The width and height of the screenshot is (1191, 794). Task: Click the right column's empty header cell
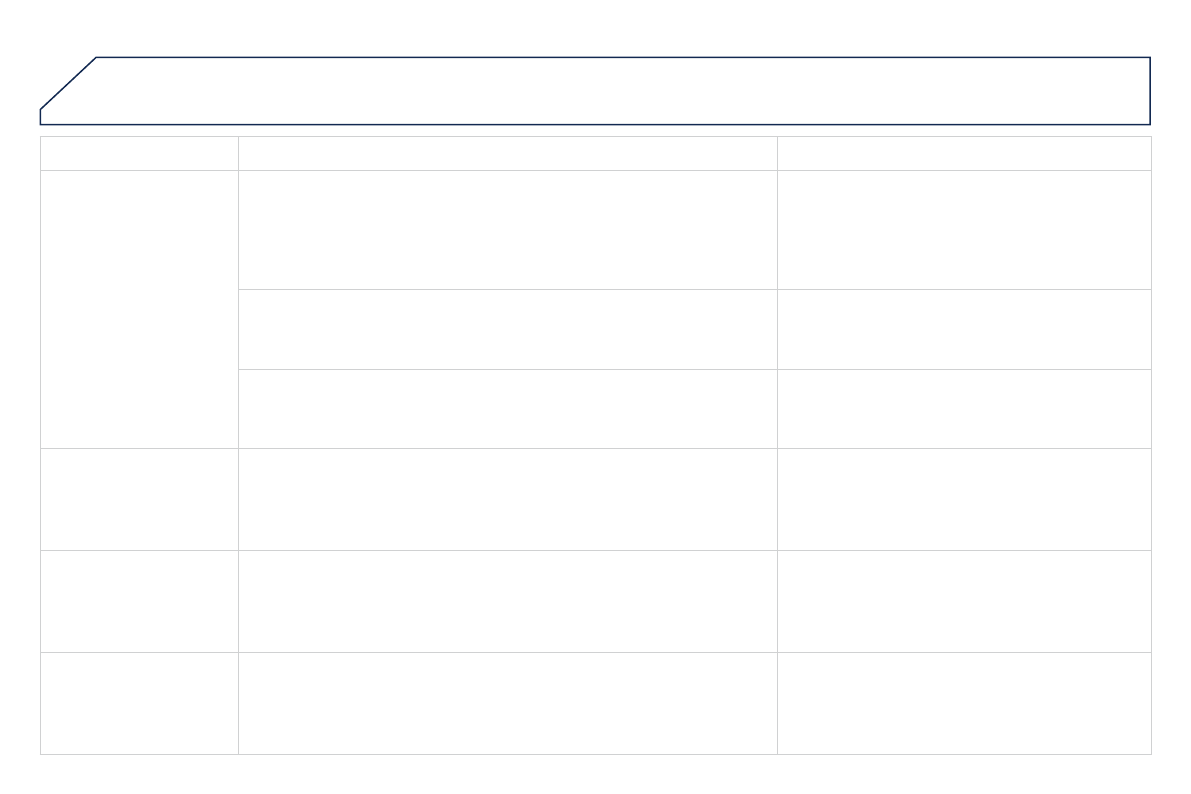point(964,153)
